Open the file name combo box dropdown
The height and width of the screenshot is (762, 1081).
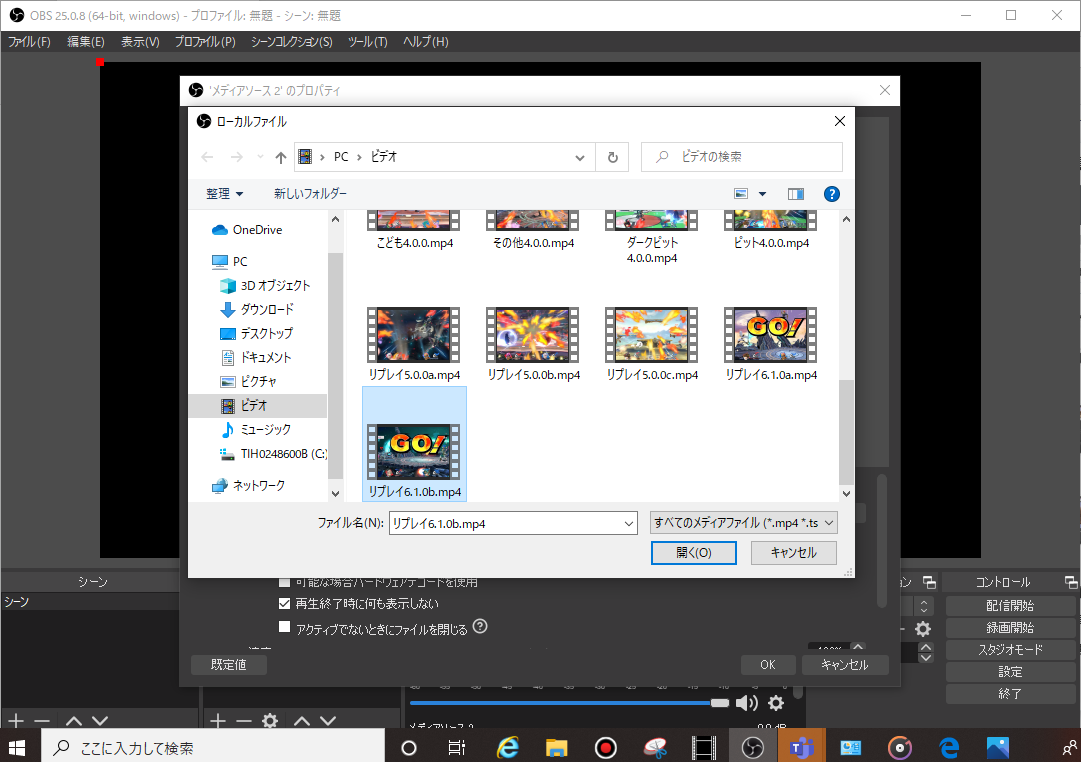click(629, 523)
